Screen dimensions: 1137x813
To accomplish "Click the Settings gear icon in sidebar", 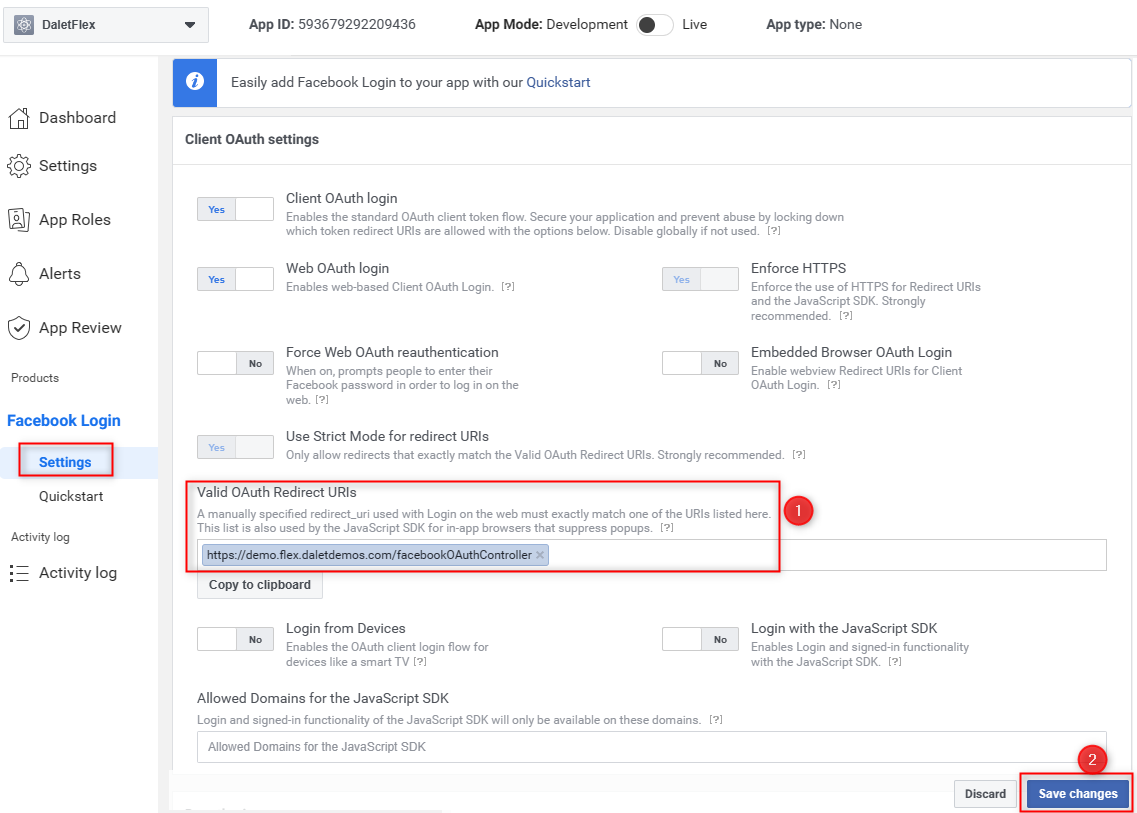I will pos(19,166).
